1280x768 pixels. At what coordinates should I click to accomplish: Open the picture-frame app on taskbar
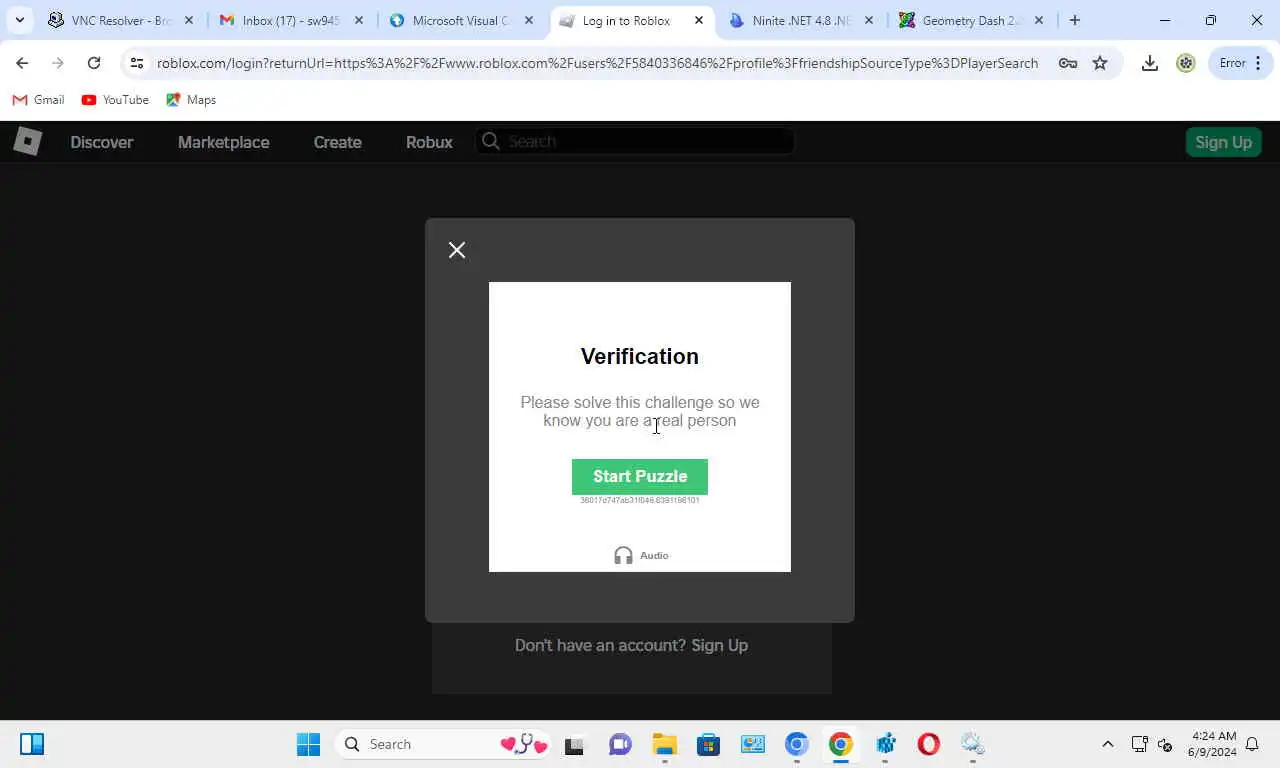click(x=752, y=744)
